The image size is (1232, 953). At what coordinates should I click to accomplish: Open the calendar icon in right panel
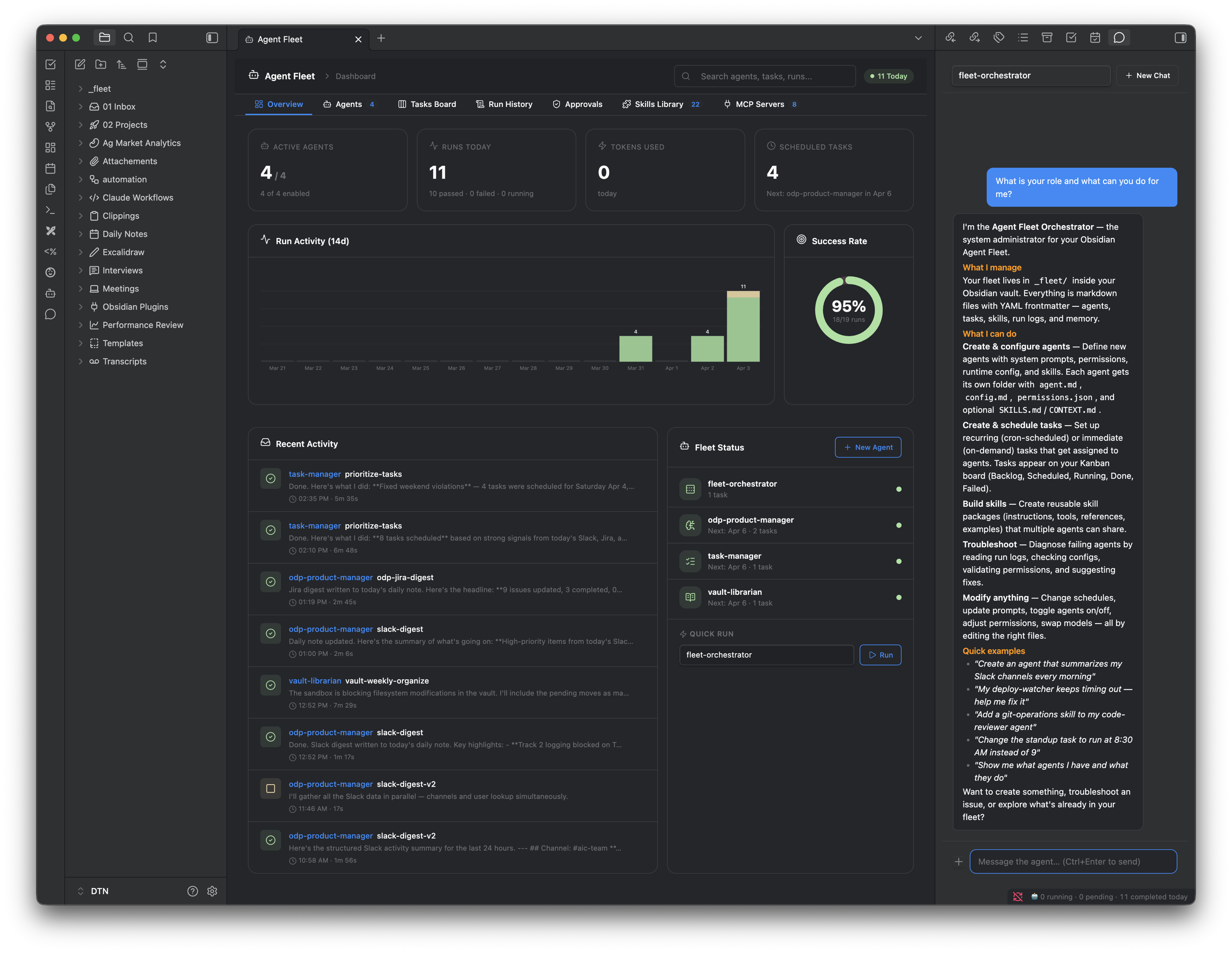[x=1095, y=38]
